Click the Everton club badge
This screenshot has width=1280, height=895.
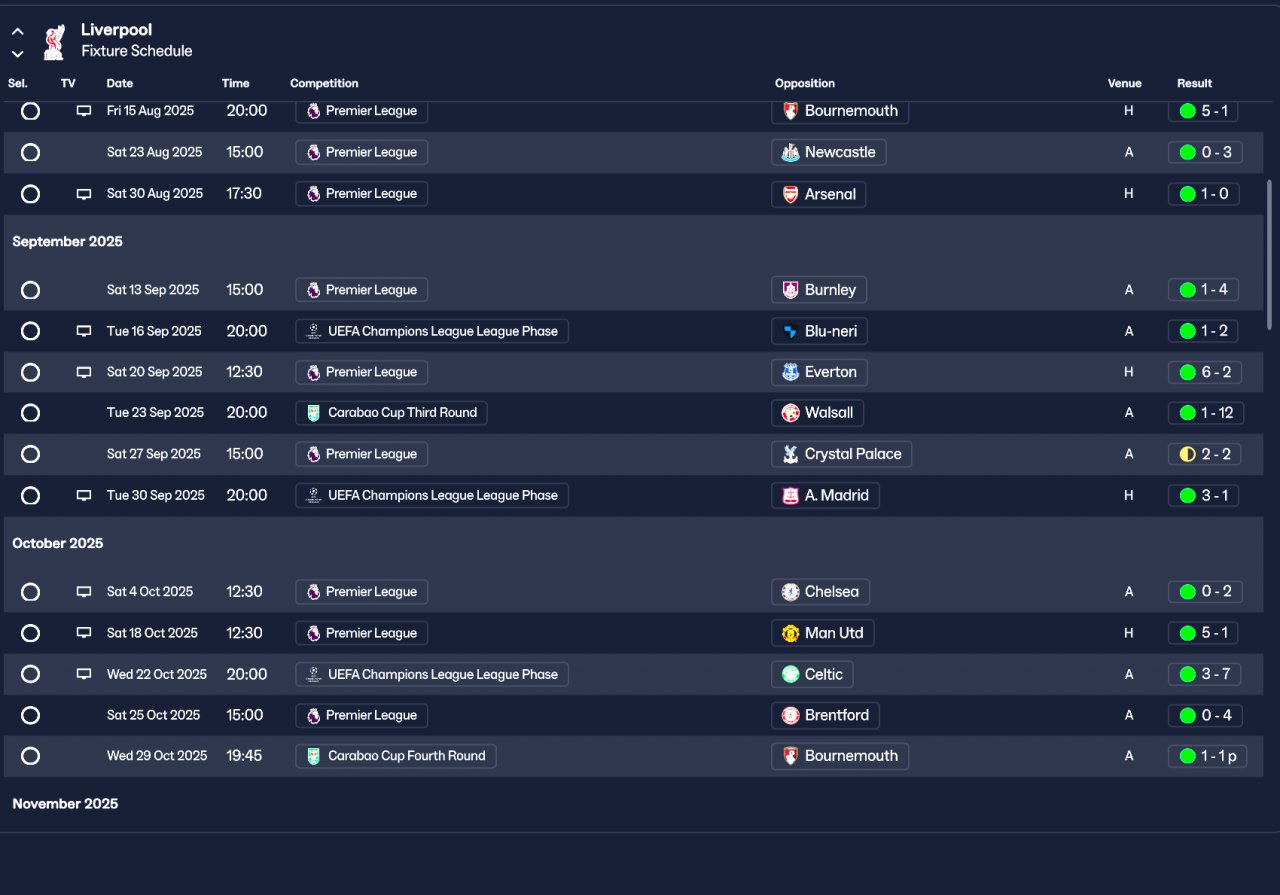(790, 372)
